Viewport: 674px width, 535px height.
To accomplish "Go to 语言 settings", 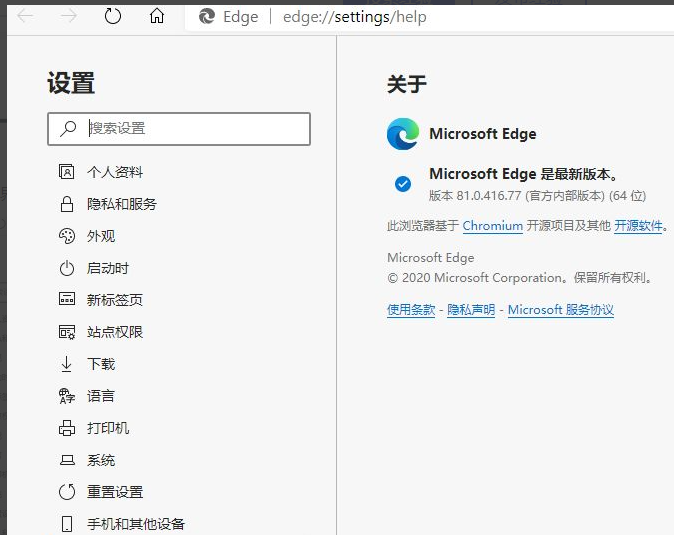I will point(101,396).
